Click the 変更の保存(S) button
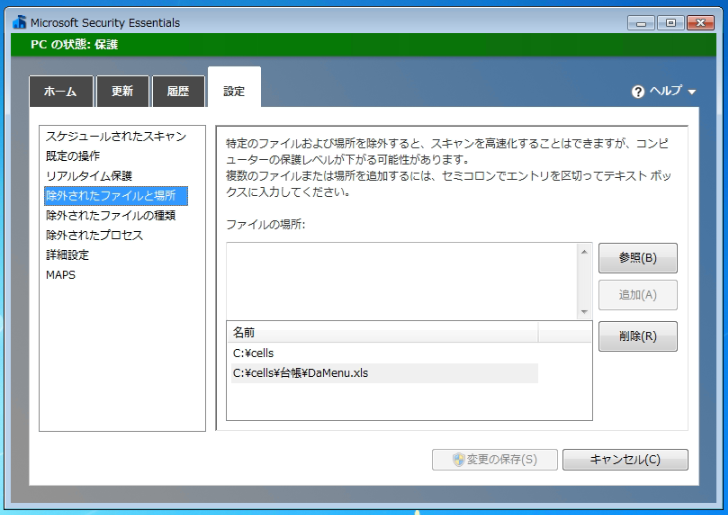 (494, 459)
